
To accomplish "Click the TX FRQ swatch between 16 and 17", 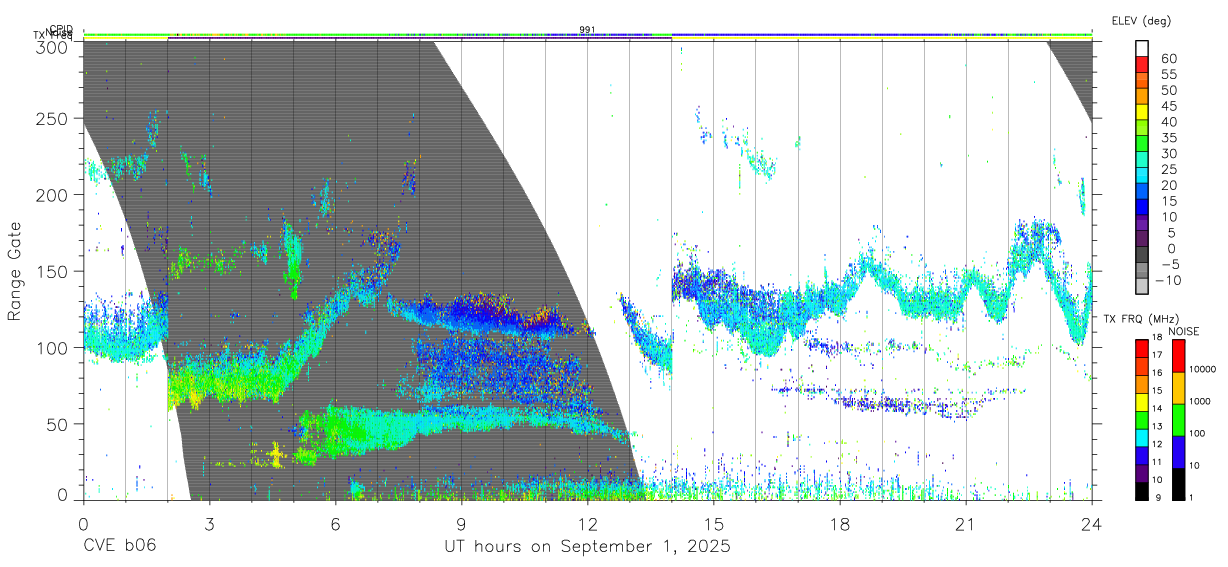I will pos(1142,366).
